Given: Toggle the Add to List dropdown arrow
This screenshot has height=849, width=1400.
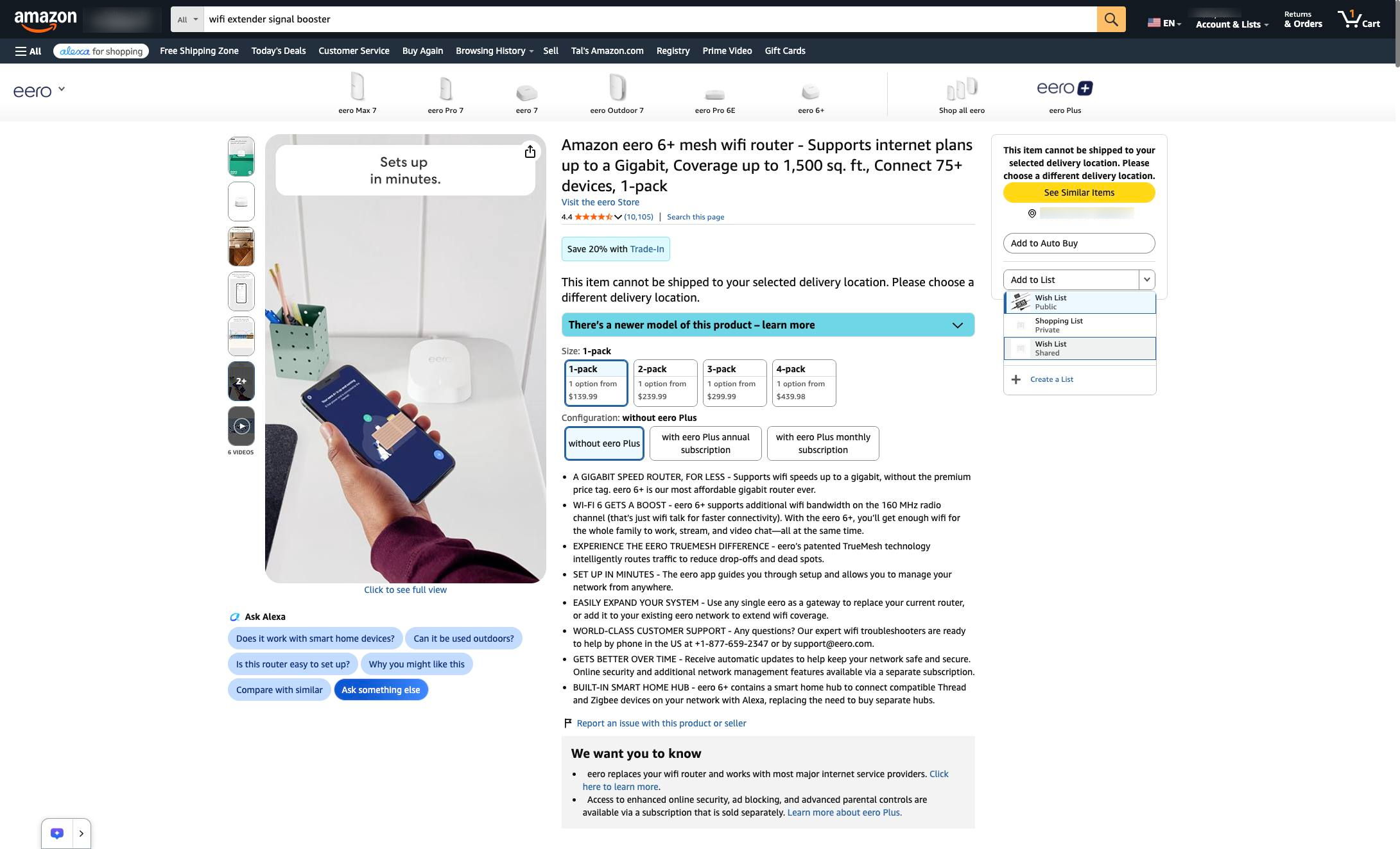Looking at the screenshot, I should tap(1146, 280).
